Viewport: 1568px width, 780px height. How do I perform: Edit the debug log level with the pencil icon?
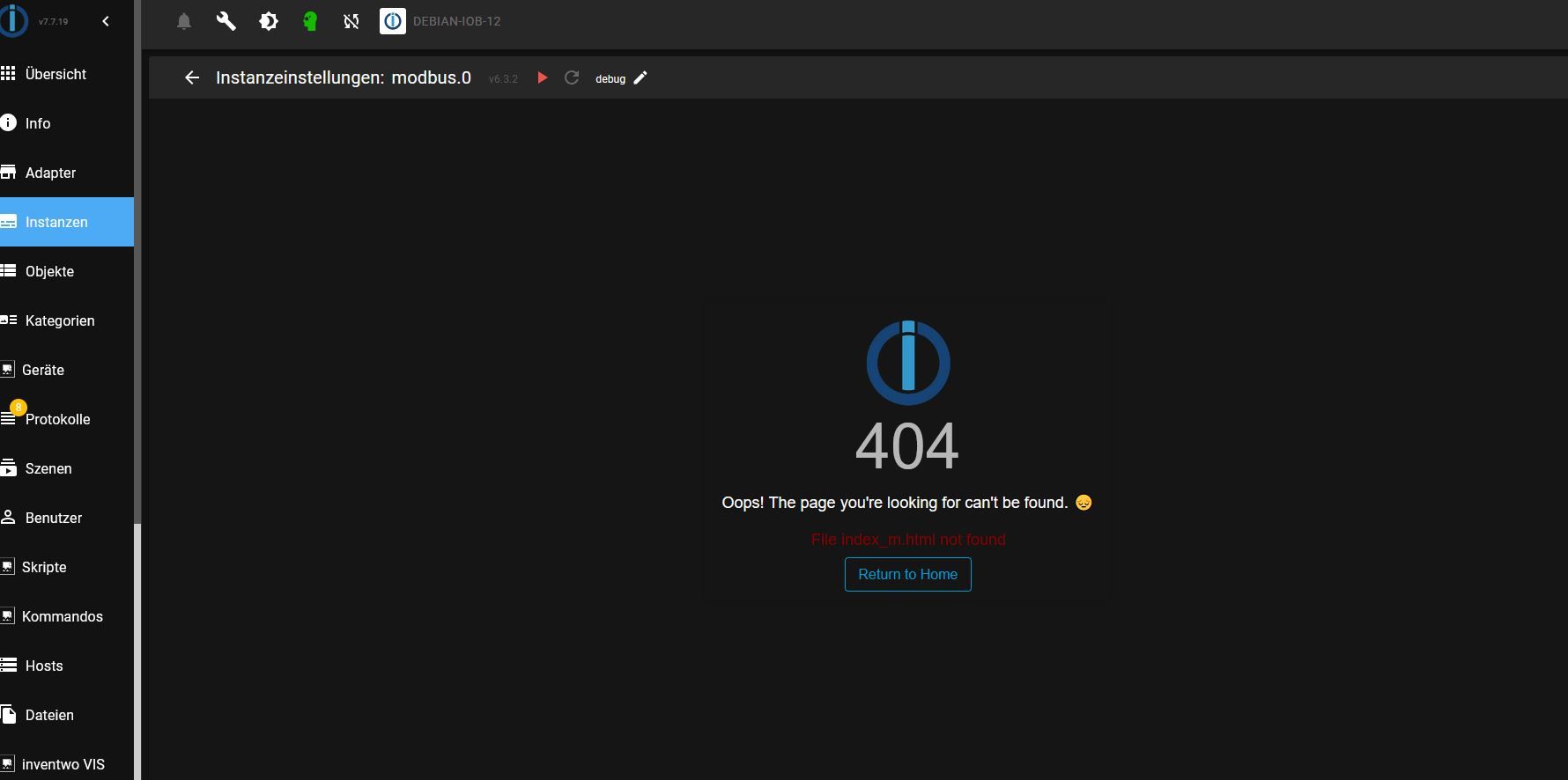tap(640, 77)
